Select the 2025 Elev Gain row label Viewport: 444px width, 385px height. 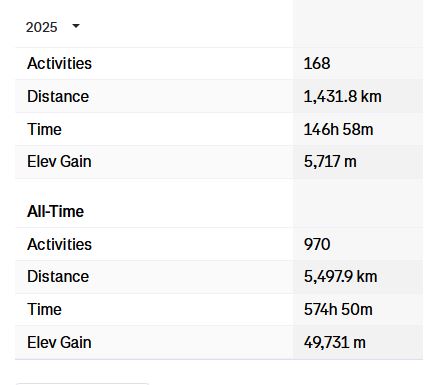59,162
